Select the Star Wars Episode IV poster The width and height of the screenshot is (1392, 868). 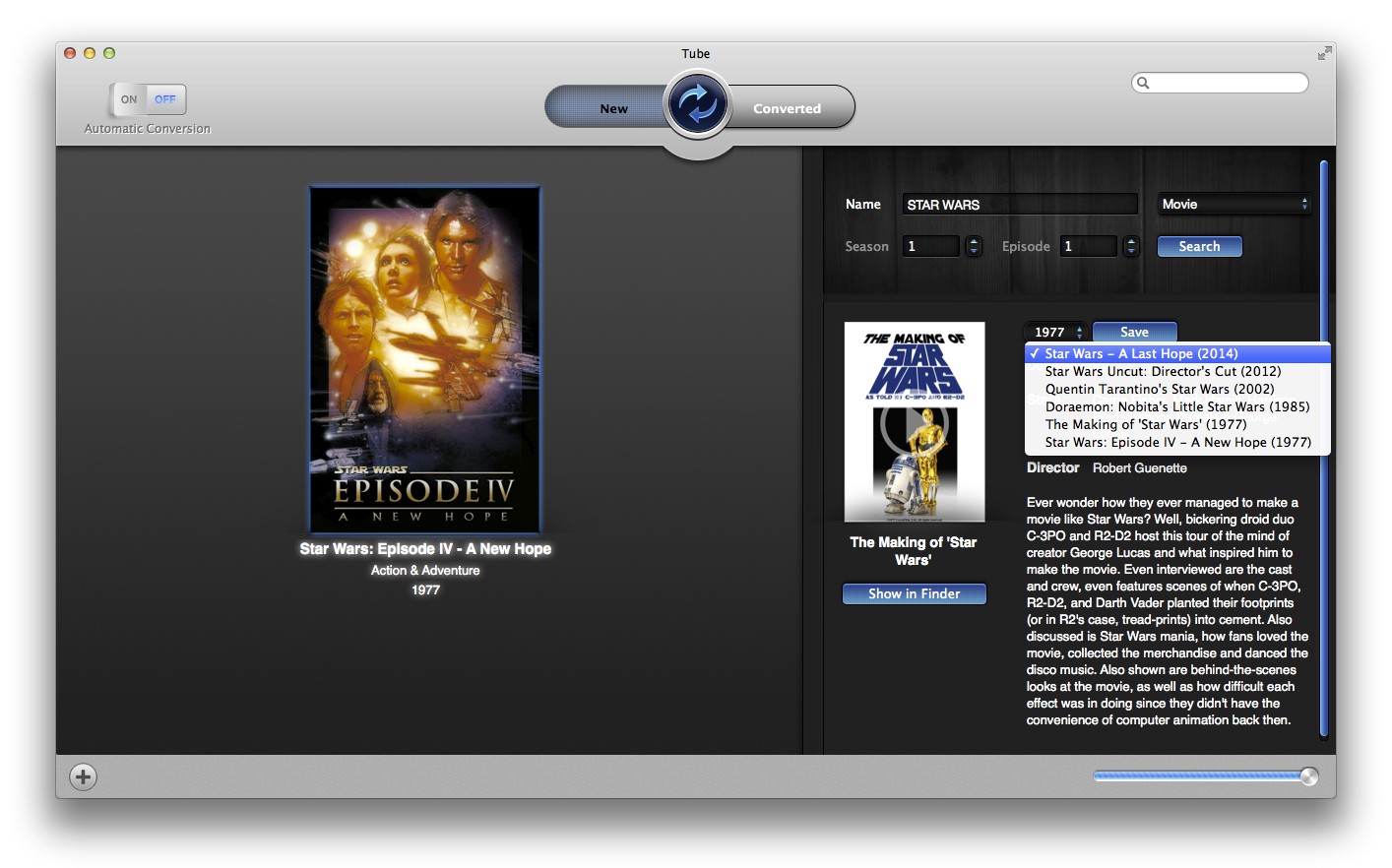pyautogui.click(x=425, y=359)
